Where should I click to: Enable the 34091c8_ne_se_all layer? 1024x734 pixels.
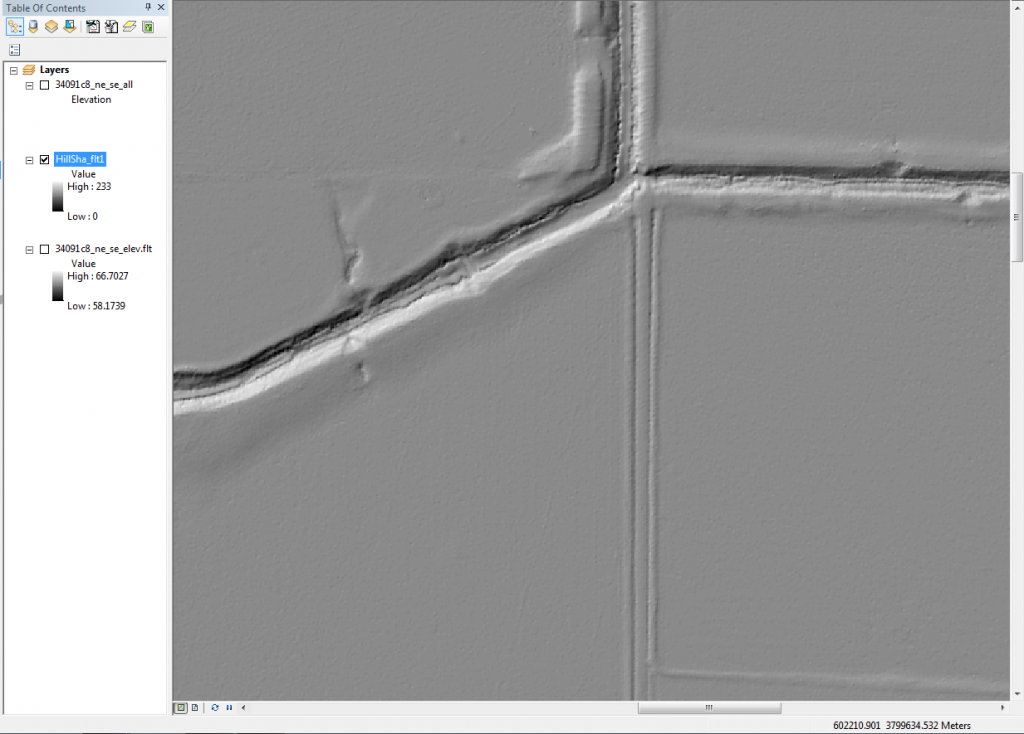coord(43,85)
